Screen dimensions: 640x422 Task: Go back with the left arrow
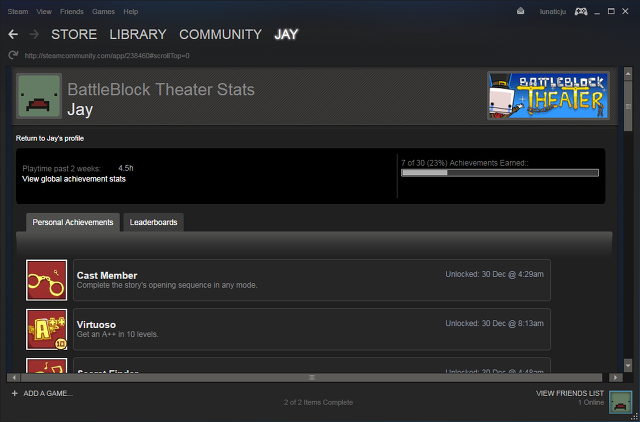(x=13, y=35)
